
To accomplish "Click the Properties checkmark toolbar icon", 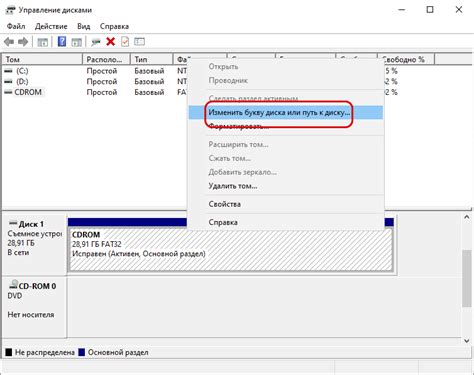I will click(125, 42).
